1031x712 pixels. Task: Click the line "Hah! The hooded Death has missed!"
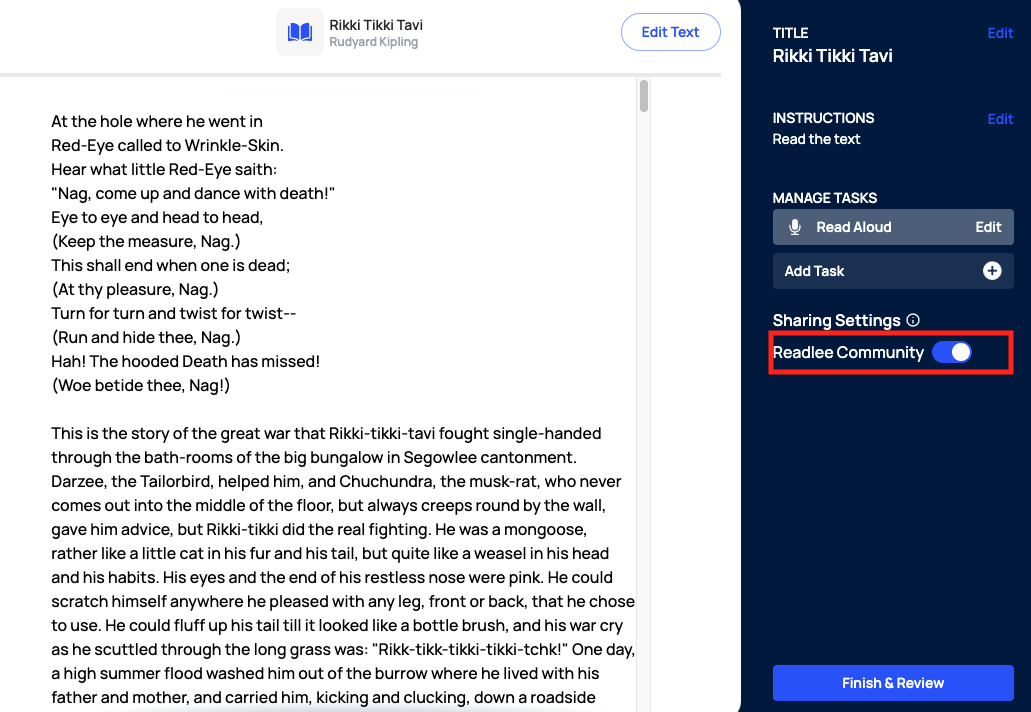tap(185, 362)
